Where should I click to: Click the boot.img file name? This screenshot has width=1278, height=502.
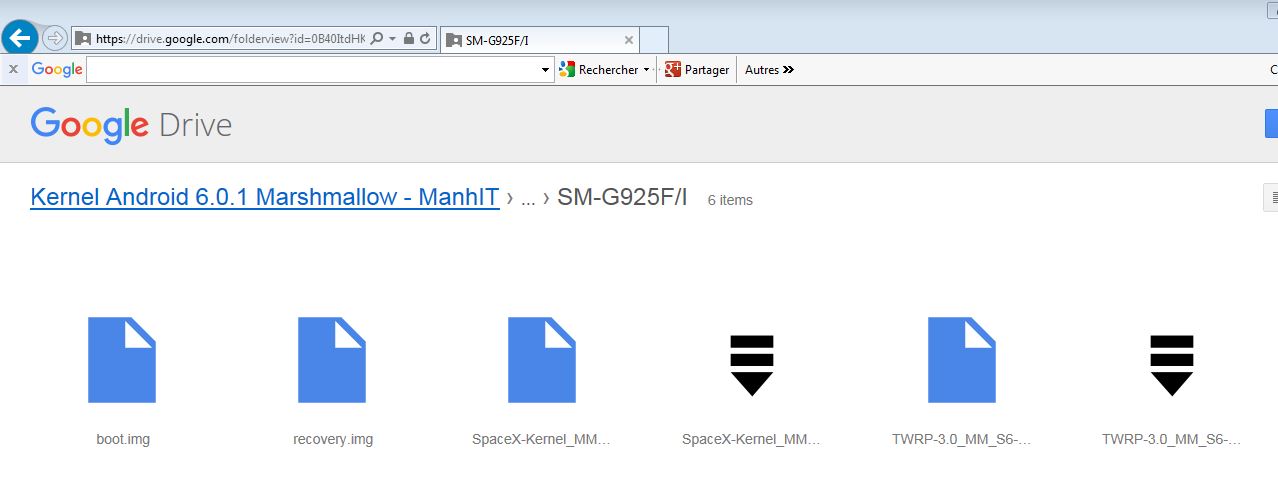click(123, 439)
